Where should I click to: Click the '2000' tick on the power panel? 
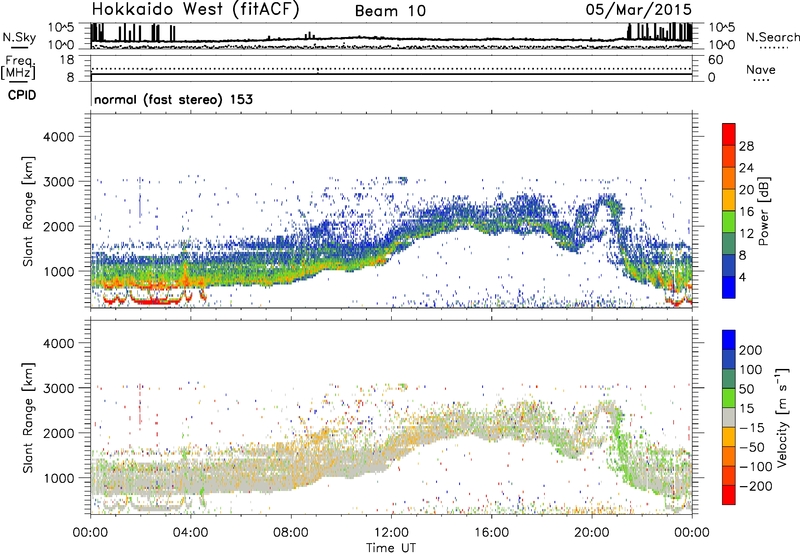[x=58, y=226]
